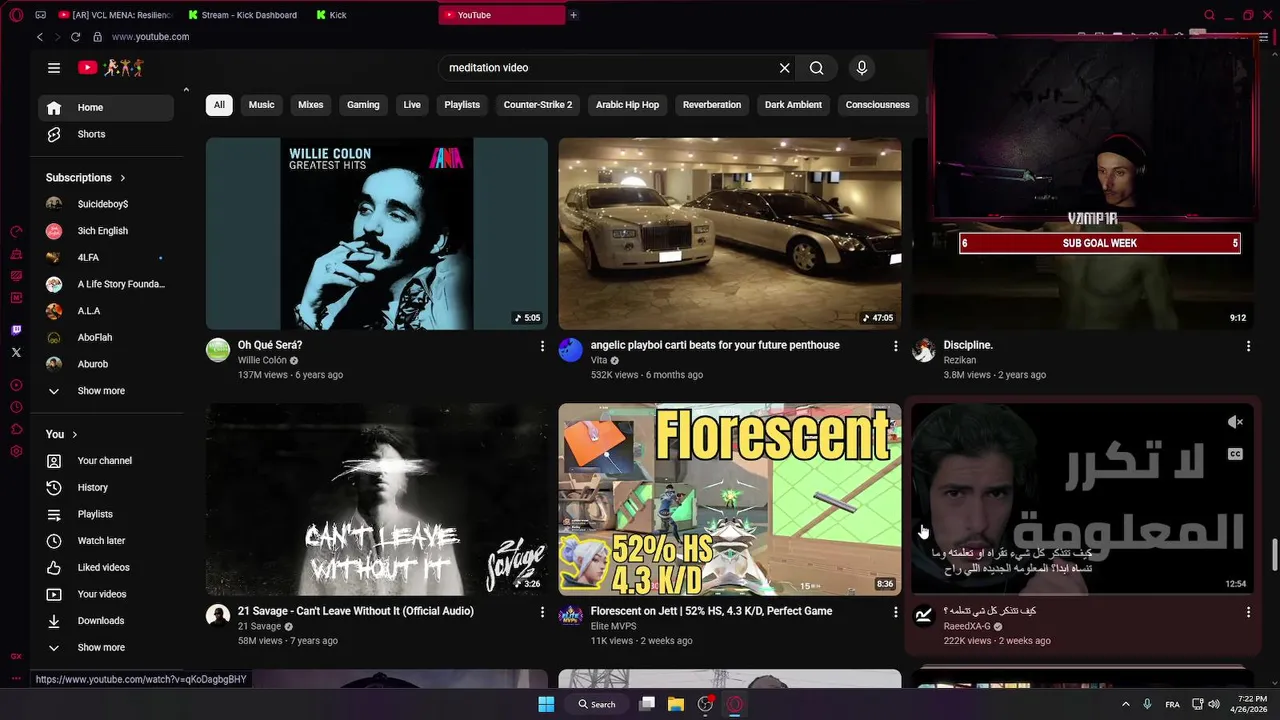Select the Dark Ambient filter chip
Viewport: 1280px width, 720px height.
click(793, 105)
